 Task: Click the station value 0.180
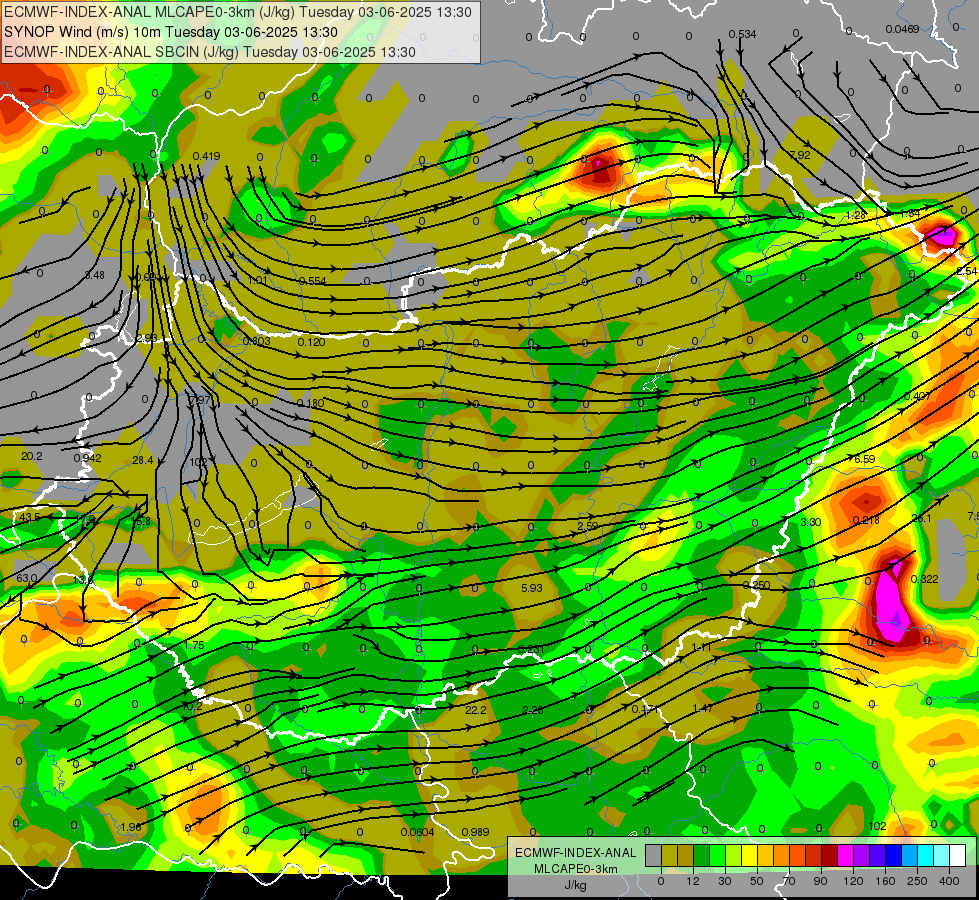click(310, 403)
